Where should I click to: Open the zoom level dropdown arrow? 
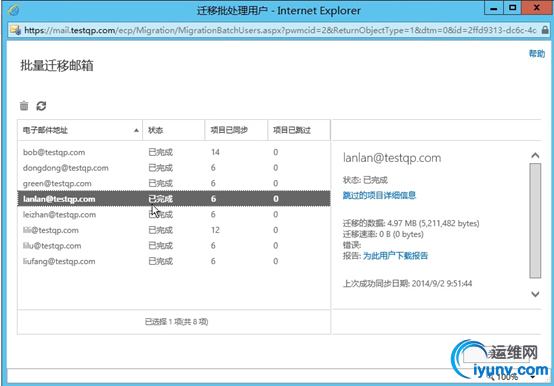[x=533, y=378]
